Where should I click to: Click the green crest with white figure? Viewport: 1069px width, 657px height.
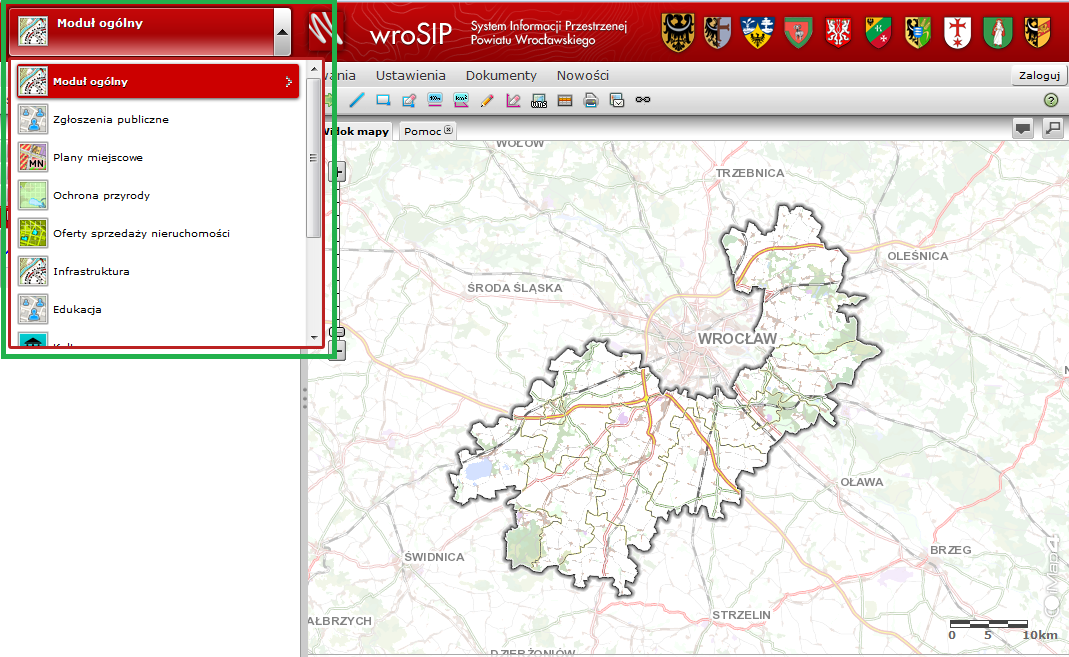pos(997,33)
